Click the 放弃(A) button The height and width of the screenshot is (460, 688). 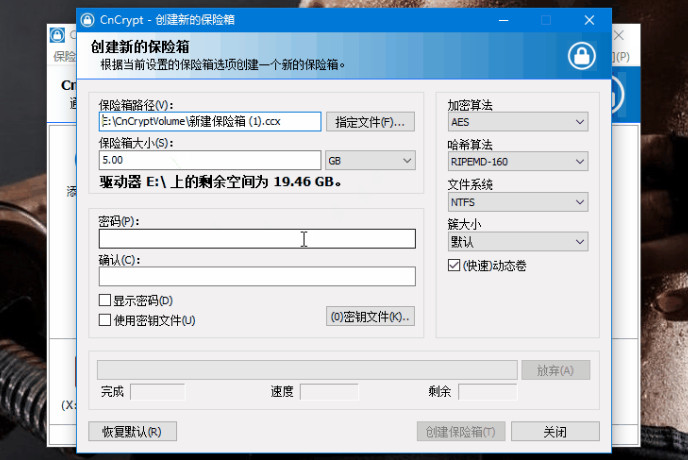click(x=555, y=370)
